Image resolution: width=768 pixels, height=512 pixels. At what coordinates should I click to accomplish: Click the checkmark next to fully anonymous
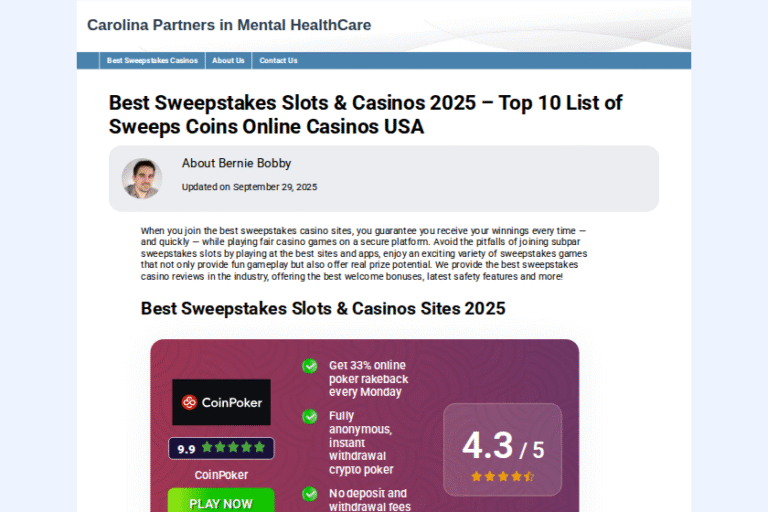310,416
